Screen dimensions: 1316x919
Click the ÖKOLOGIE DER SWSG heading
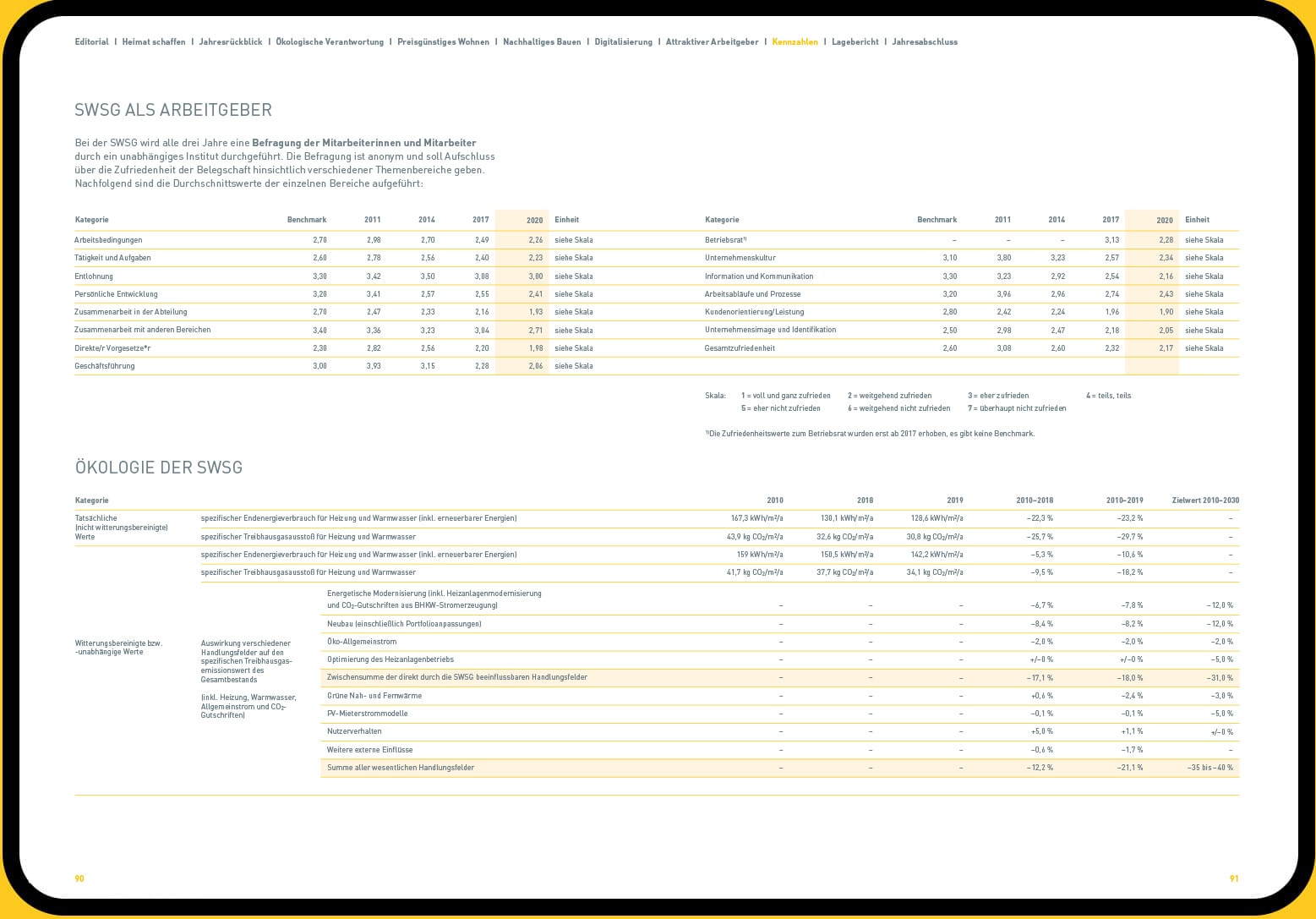pos(159,468)
